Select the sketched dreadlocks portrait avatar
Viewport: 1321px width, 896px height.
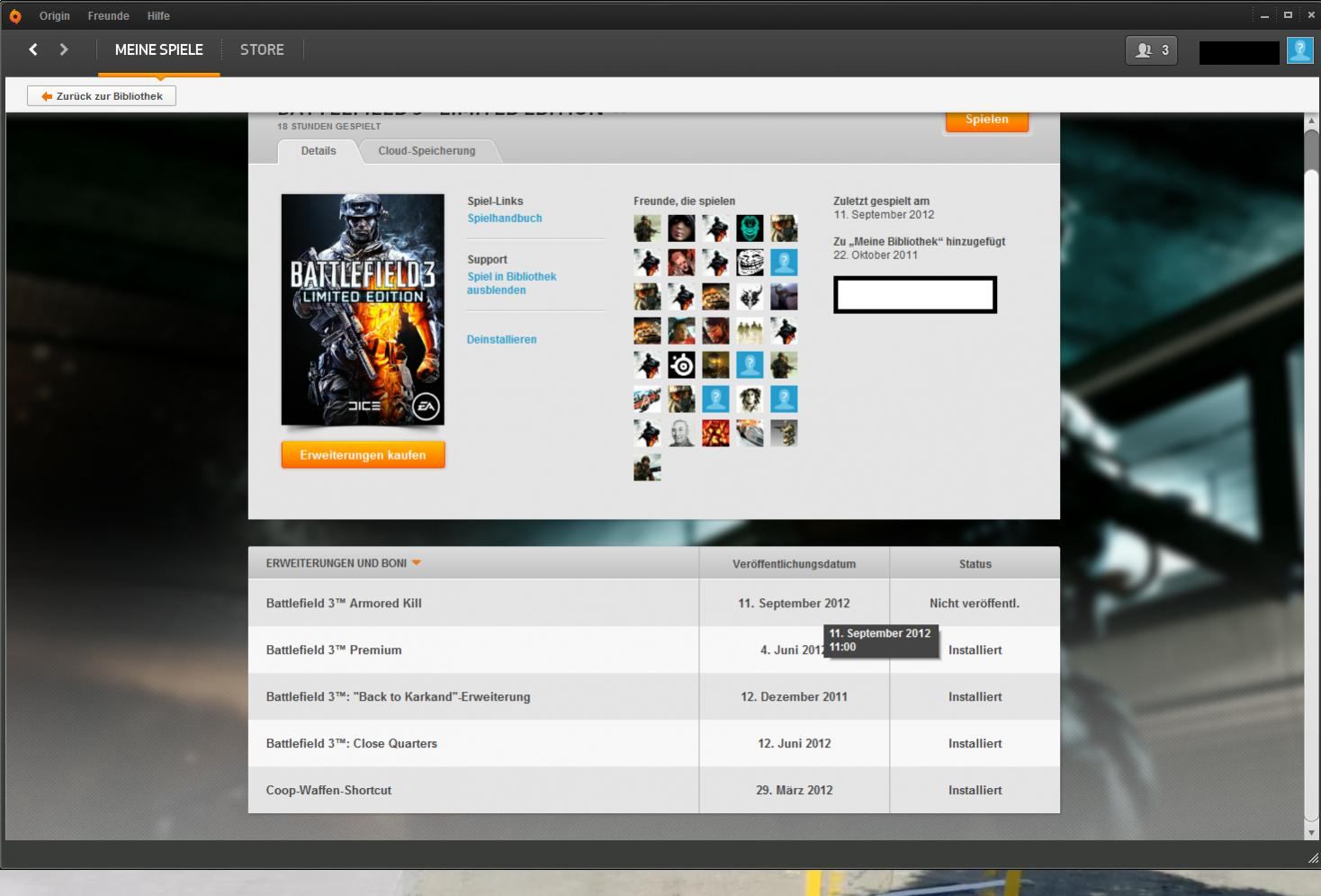(750, 399)
